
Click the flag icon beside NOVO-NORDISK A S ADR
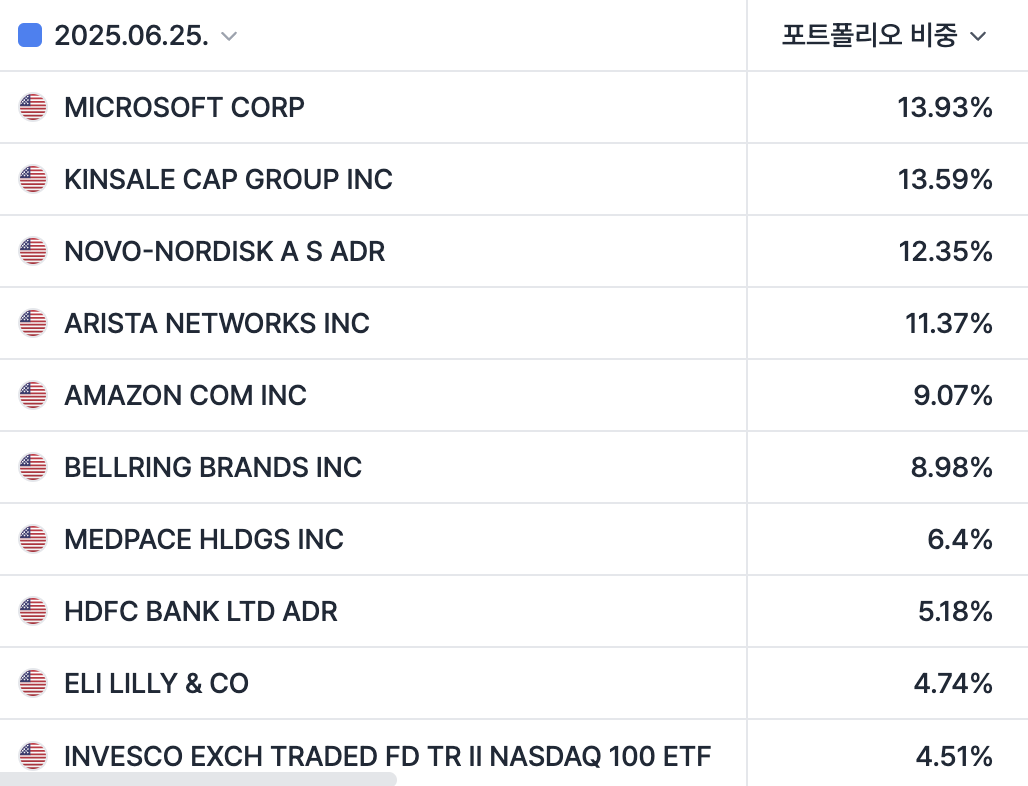pos(33,251)
